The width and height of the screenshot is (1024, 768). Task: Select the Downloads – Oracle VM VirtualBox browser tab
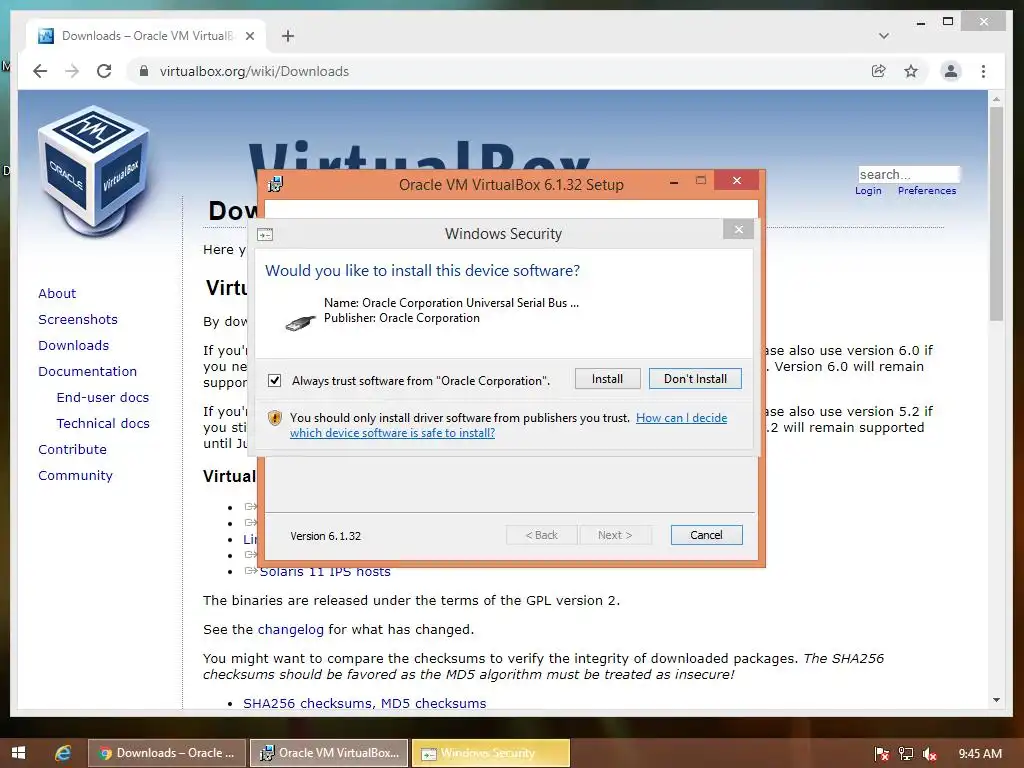point(146,36)
